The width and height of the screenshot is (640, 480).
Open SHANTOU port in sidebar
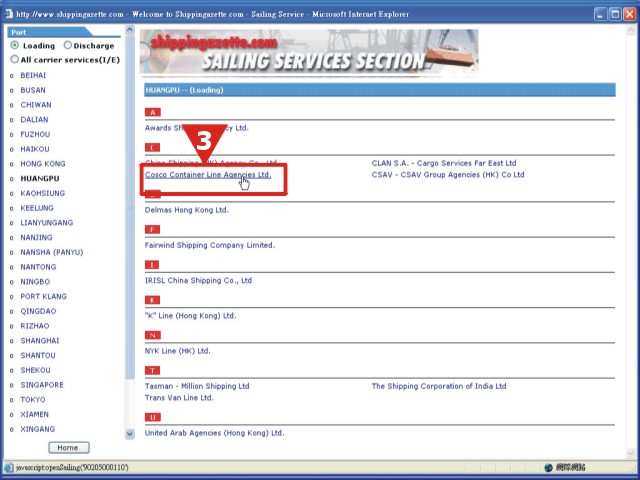pyautogui.click(x=38, y=355)
